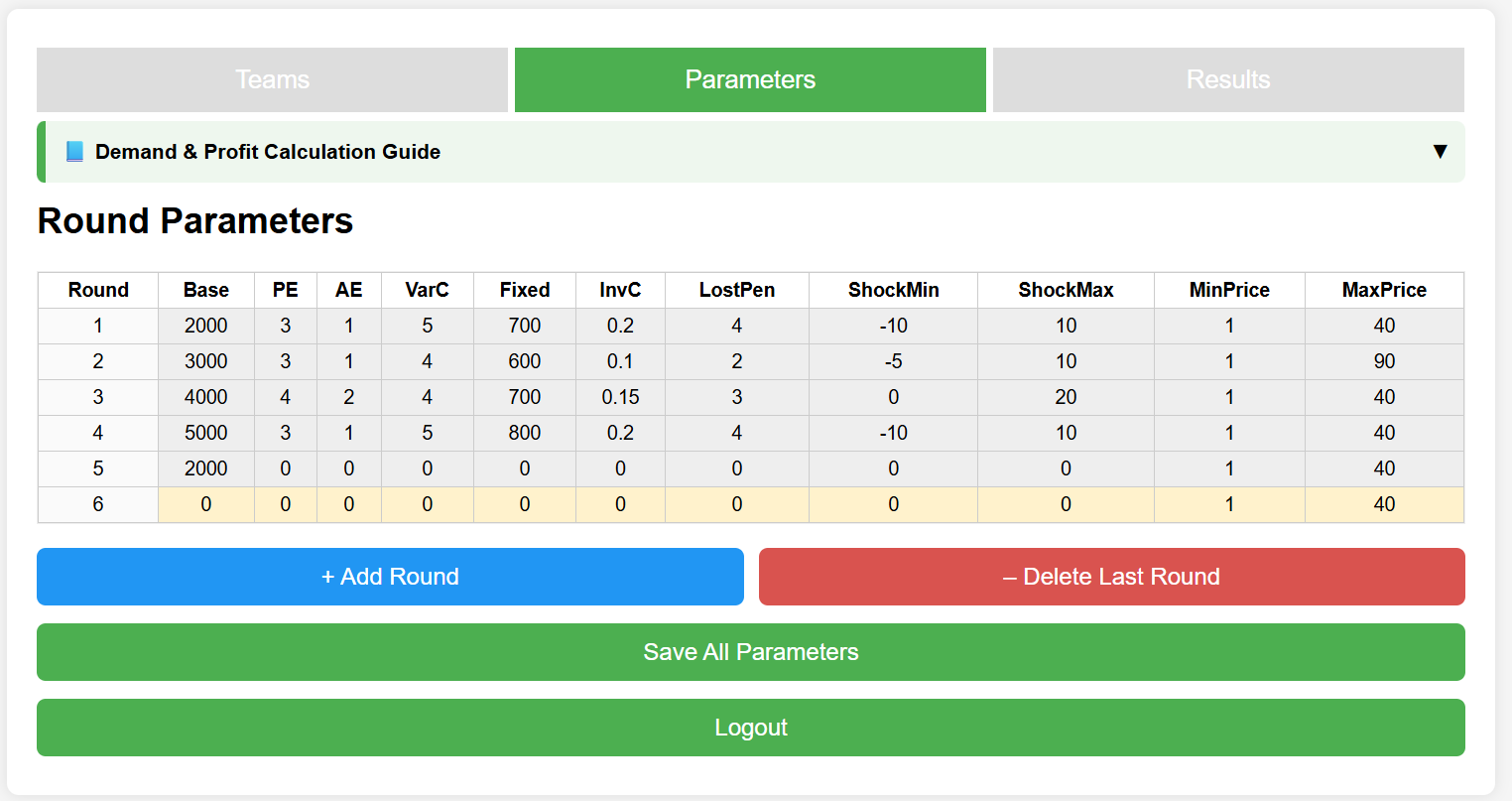Click the Base value 5000 in round 4

[x=206, y=433]
